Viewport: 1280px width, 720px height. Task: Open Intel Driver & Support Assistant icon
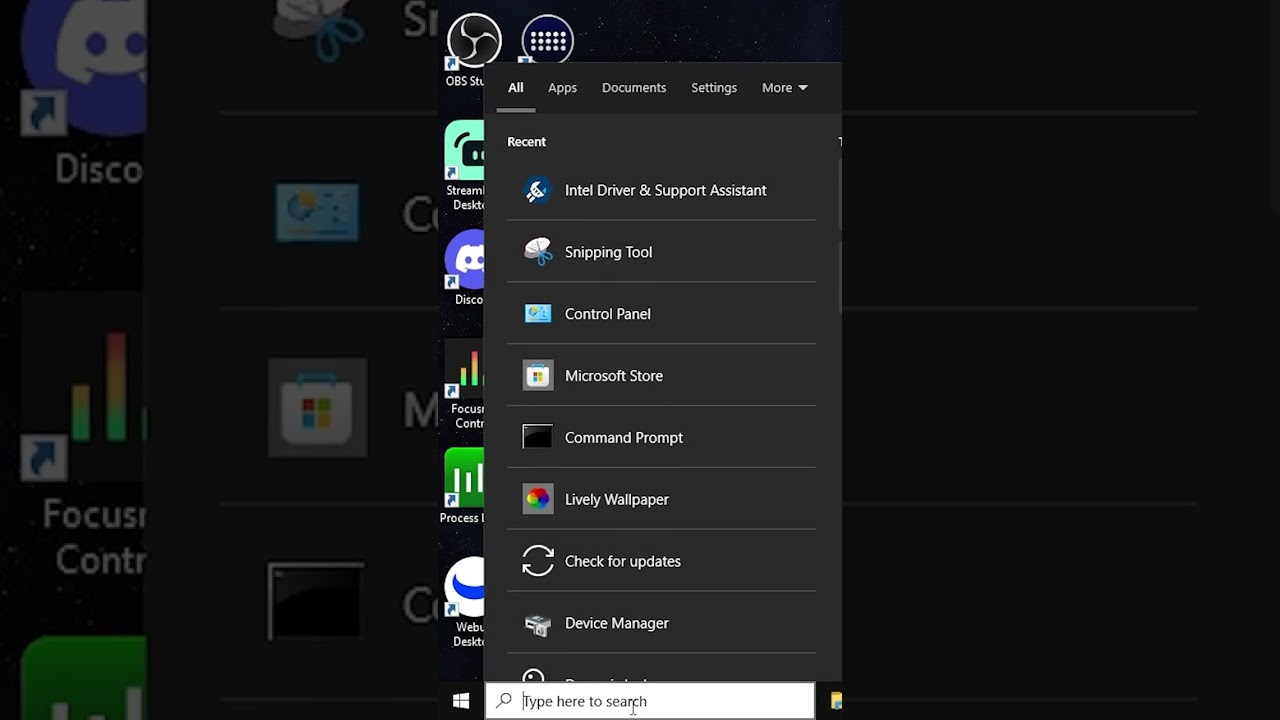coord(537,190)
